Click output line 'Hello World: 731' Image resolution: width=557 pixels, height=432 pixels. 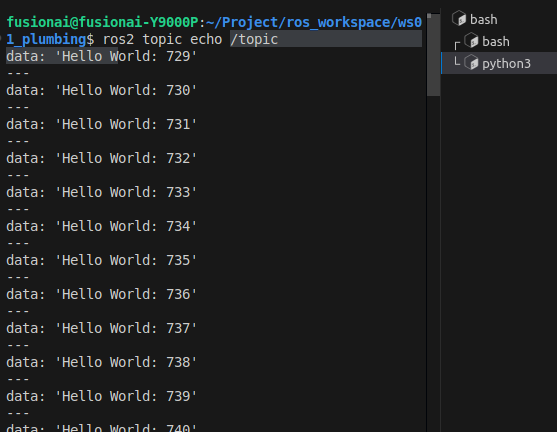pos(101,124)
